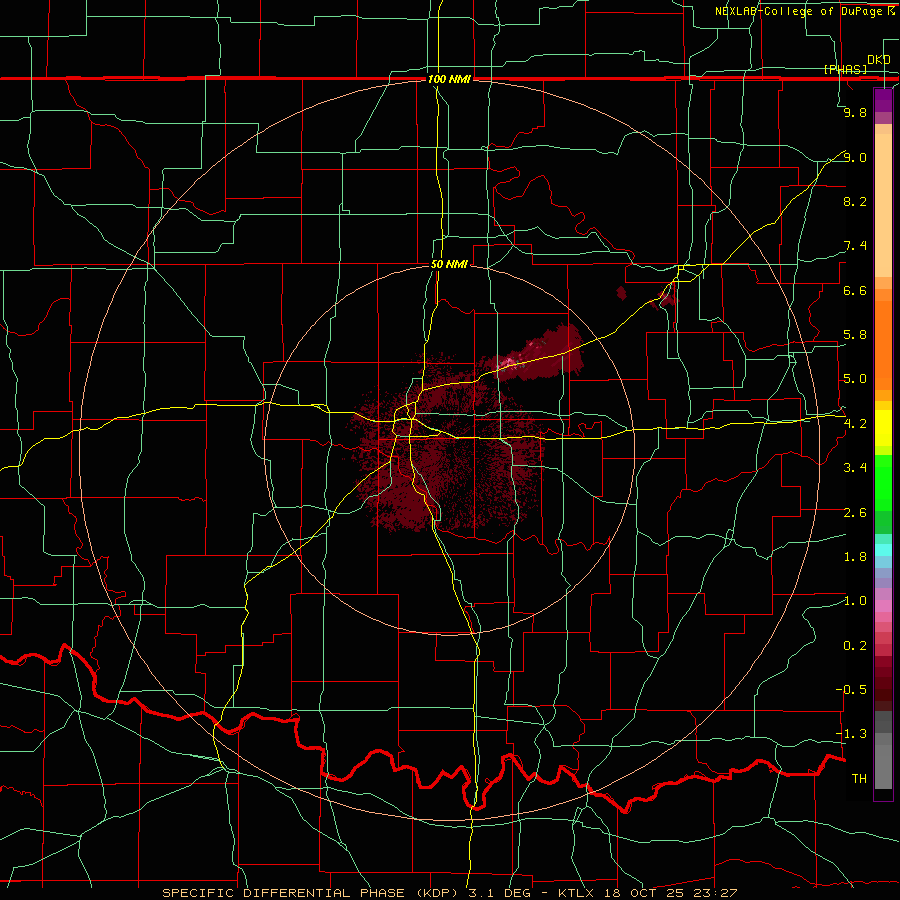The width and height of the screenshot is (900, 900).
Task: Click the 9.0 value on the color scale
Action: [x=855, y=157]
